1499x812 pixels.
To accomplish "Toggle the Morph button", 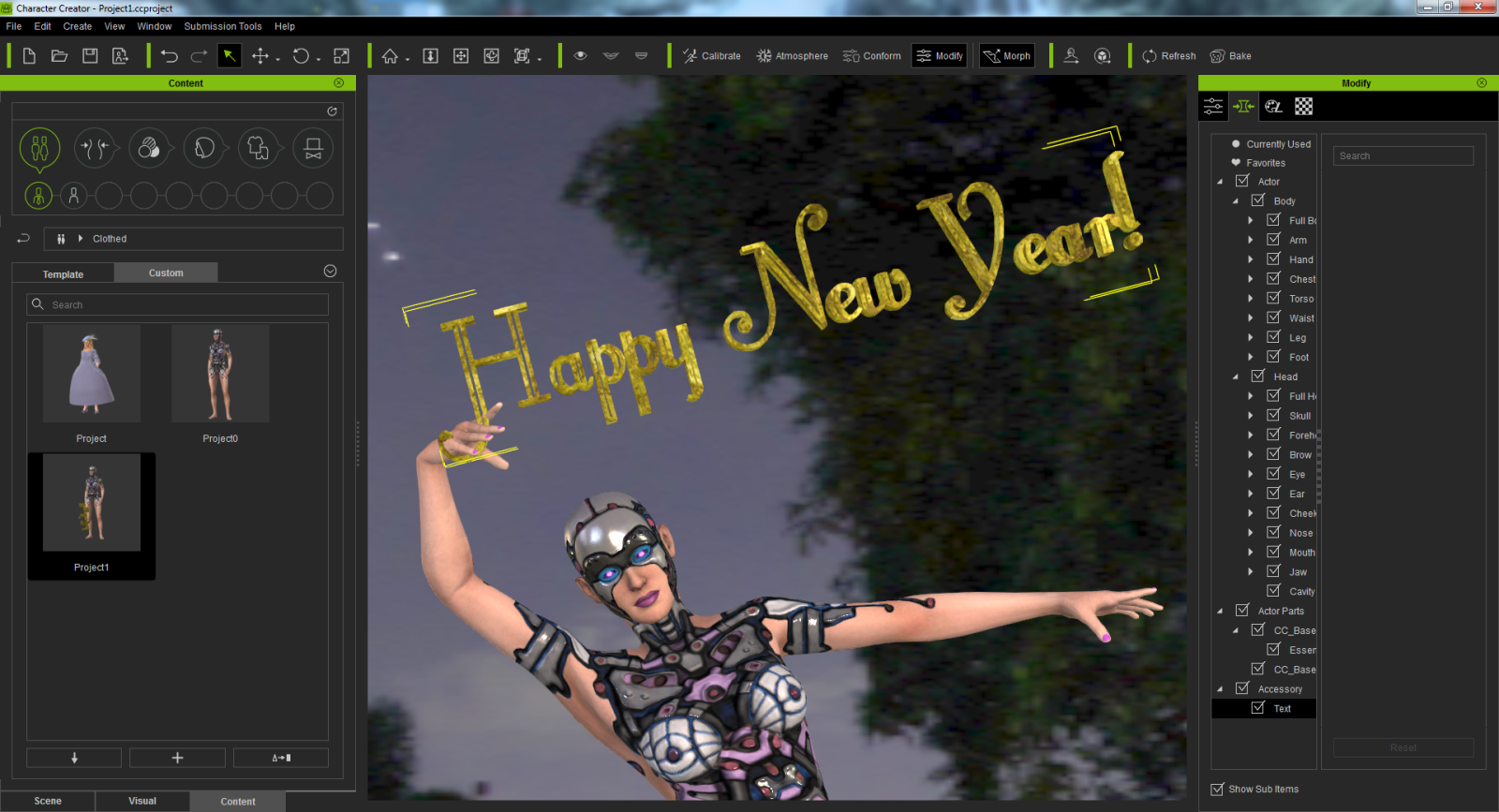I will [x=1006, y=56].
